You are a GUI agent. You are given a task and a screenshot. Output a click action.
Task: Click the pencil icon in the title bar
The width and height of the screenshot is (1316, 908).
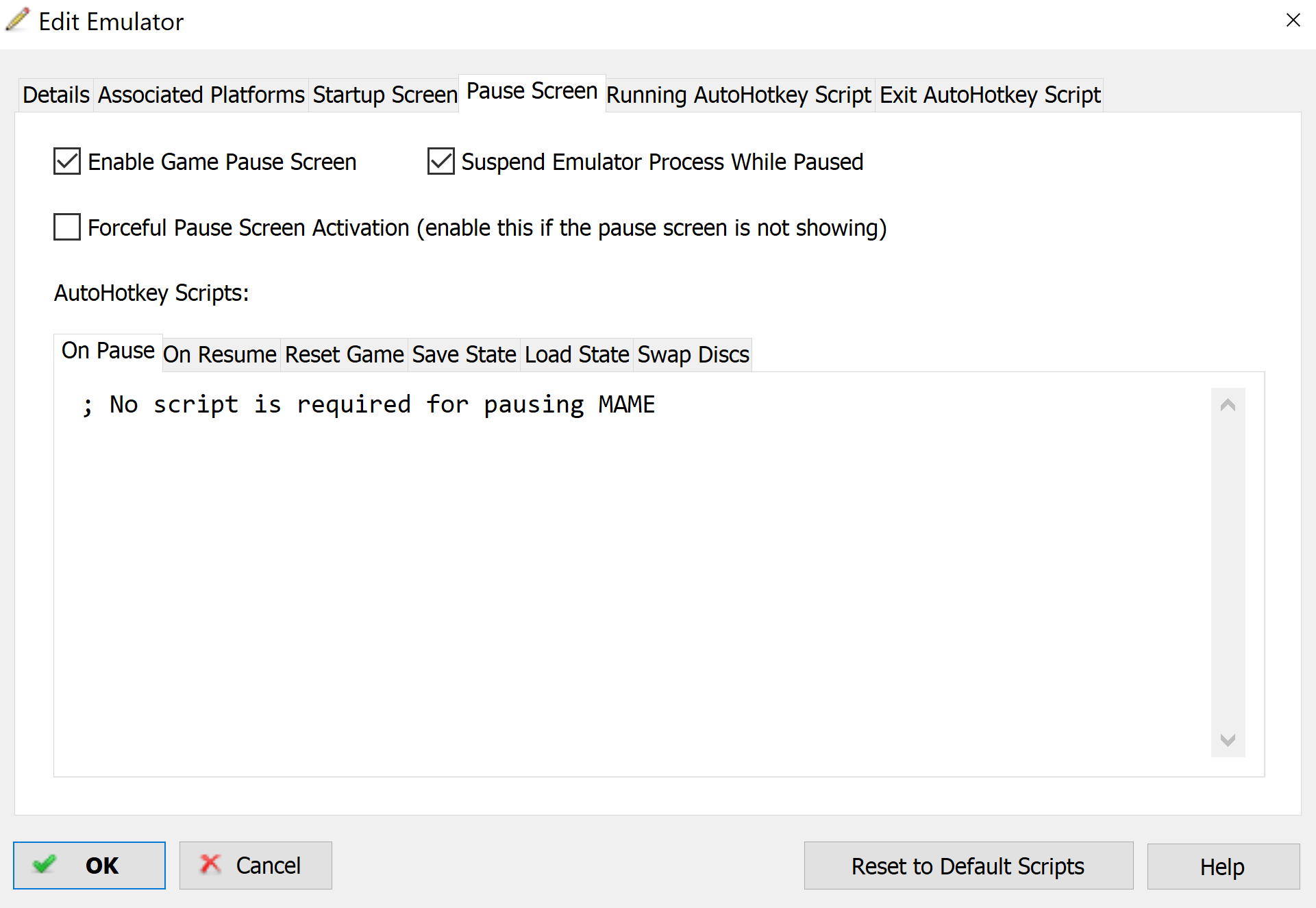17,20
